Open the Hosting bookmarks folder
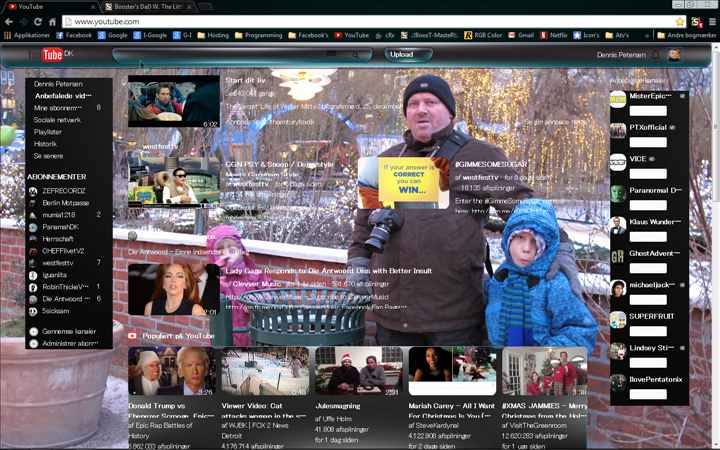The image size is (720, 450). click(x=213, y=35)
